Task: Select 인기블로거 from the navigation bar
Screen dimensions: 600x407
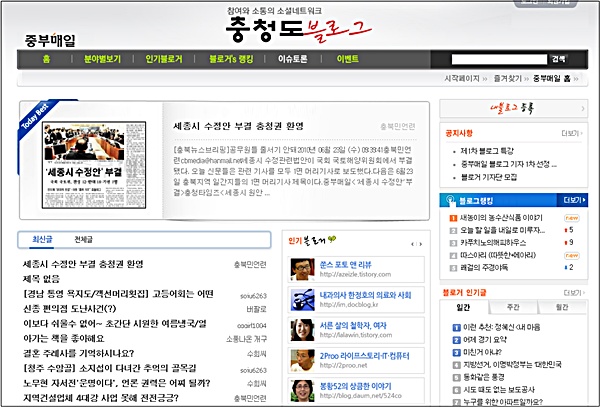Action: 164,59
